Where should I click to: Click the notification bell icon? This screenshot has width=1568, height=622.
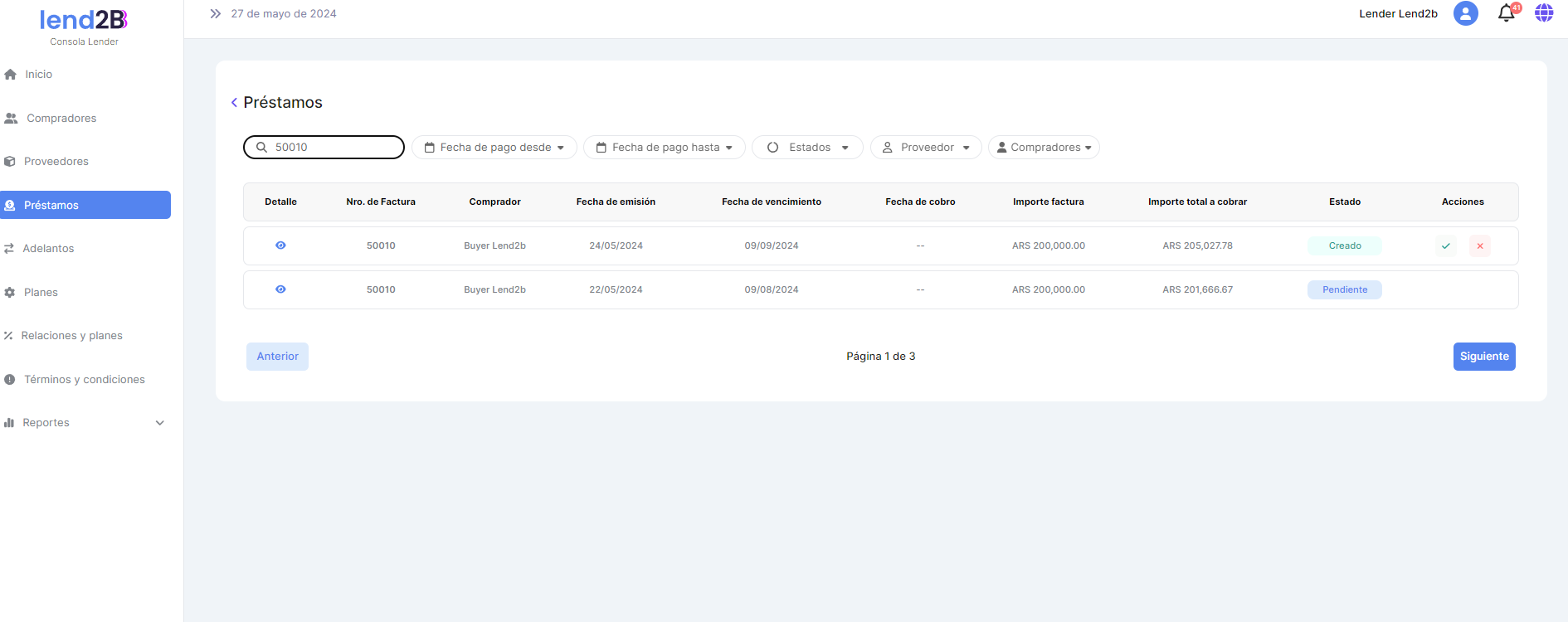pyautogui.click(x=1506, y=14)
